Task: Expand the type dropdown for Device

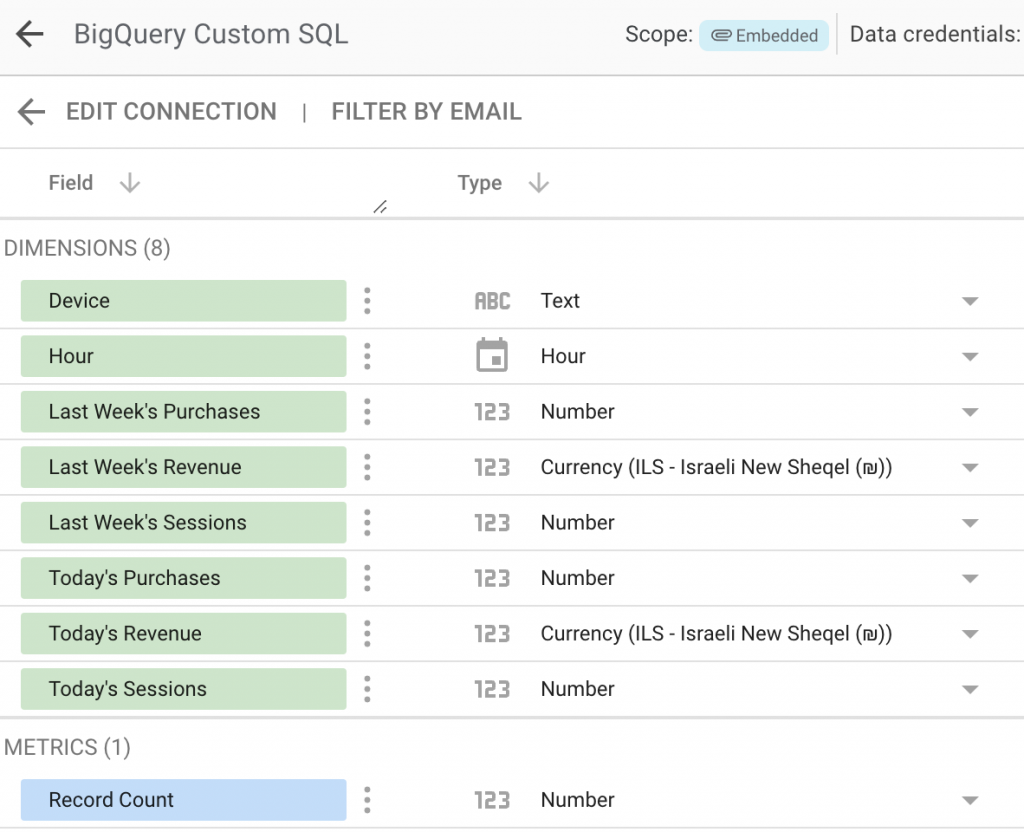Action: pos(970,302)
